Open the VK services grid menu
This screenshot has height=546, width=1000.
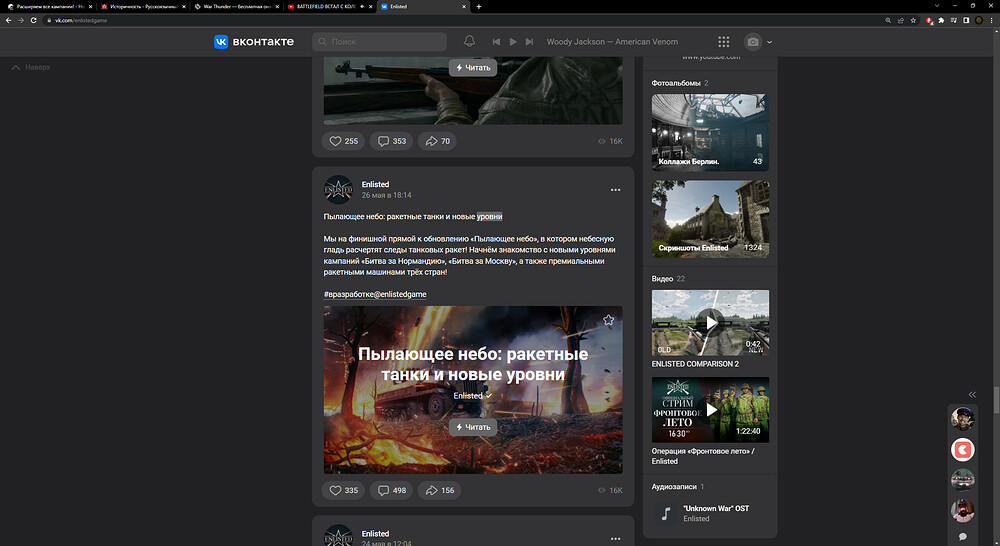[723, 41]
